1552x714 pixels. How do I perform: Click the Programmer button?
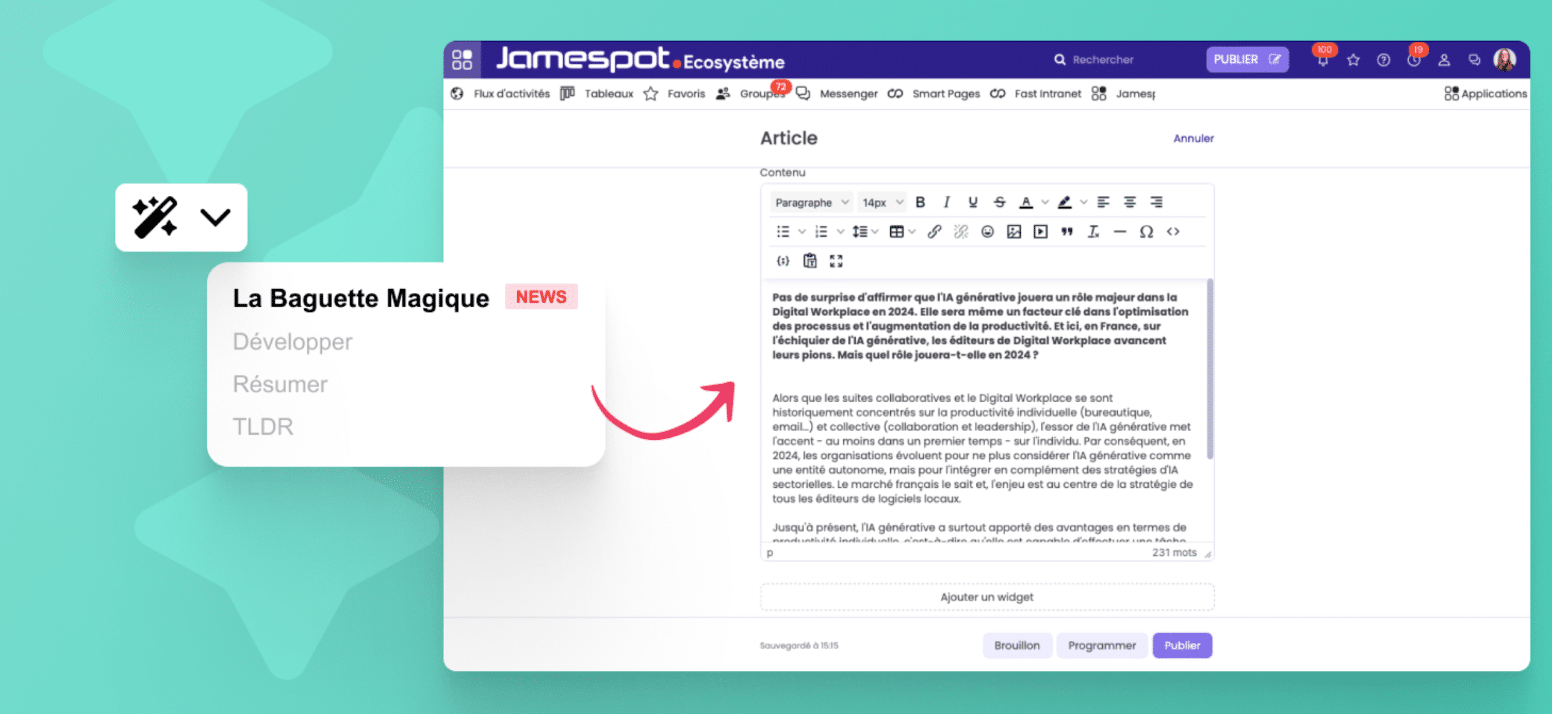click(1102, 646)
